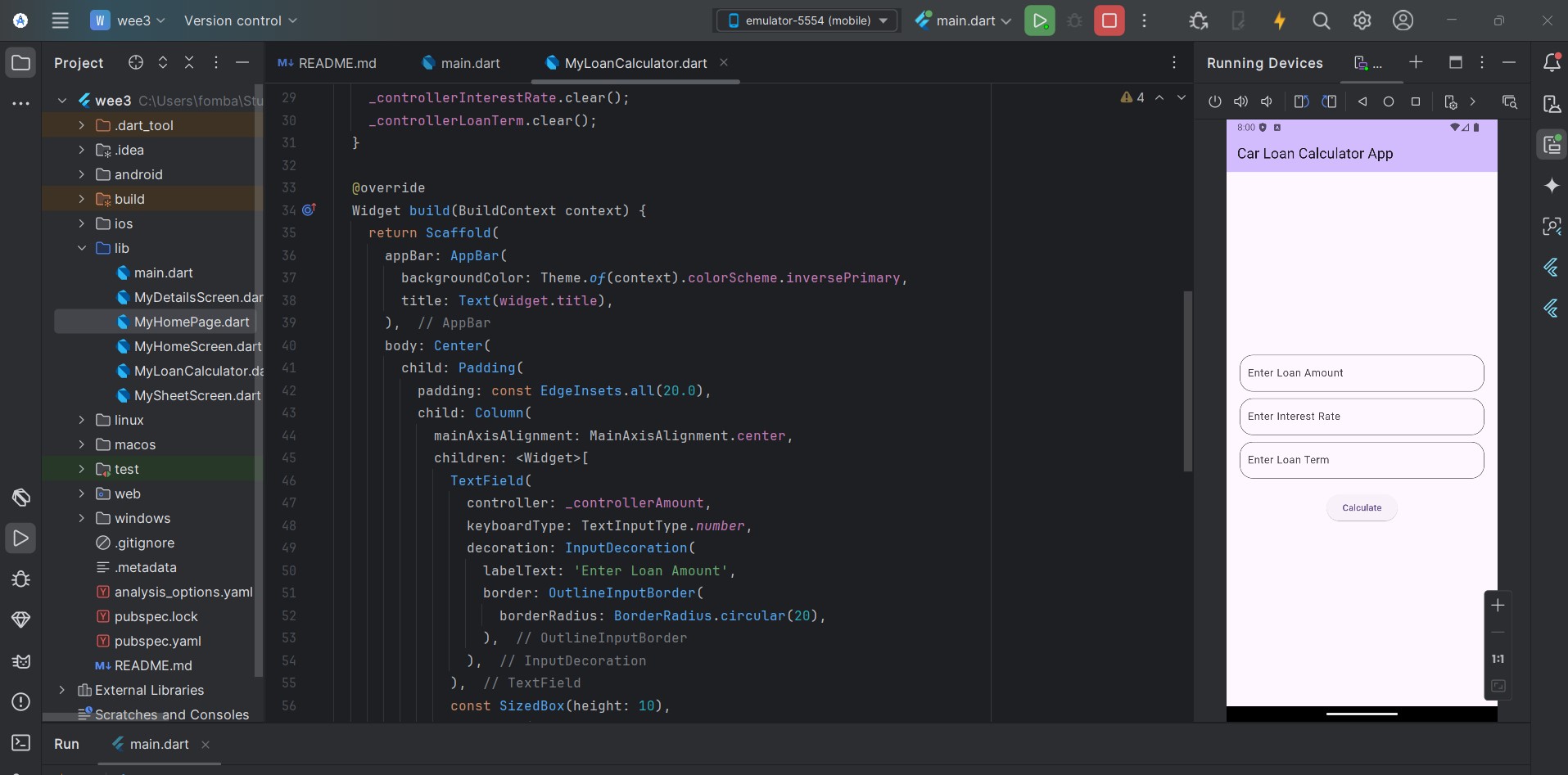Screen dimensions: 1568x775
Task: Click override gutter icon on line 34
Action: (309, 210)
